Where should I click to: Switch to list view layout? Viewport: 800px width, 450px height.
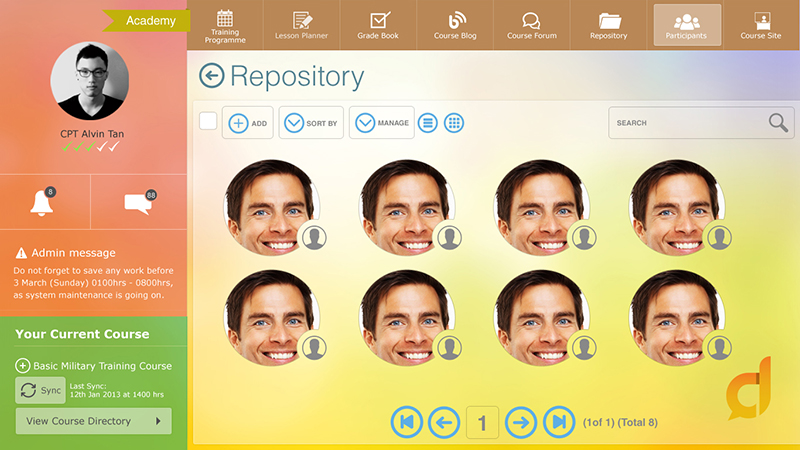(x=428, y=123)
